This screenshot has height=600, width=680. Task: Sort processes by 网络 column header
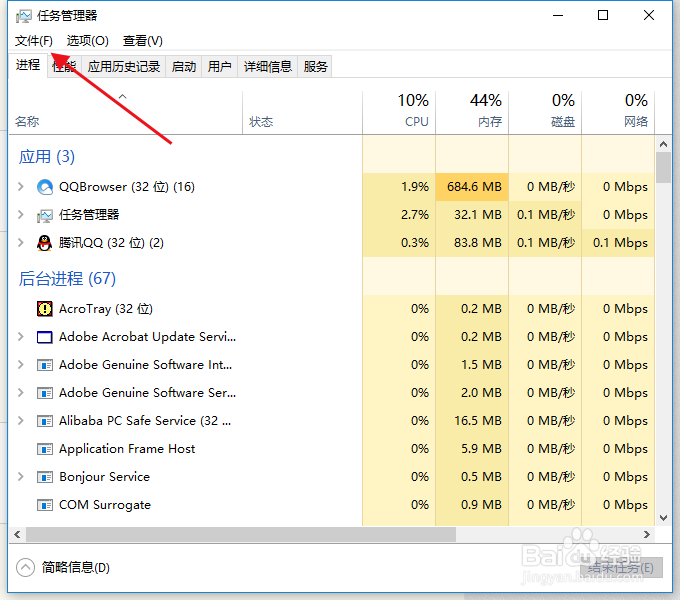point(618,112)
